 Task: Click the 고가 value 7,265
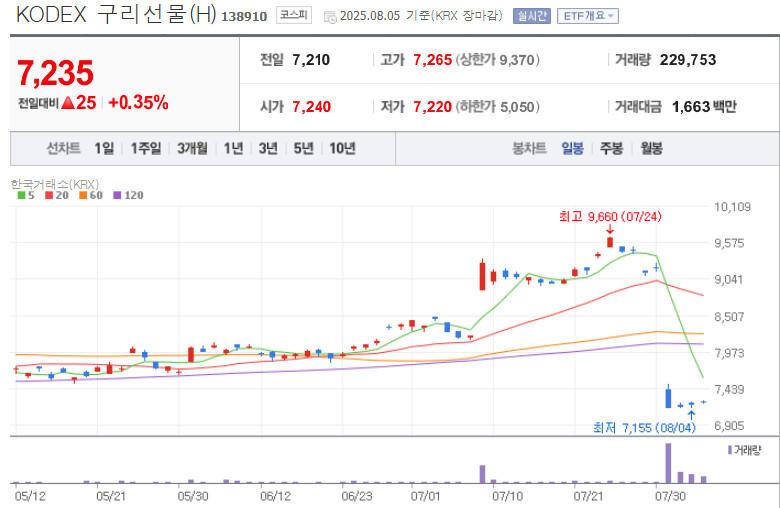pyautogui.click(x=432, y=60)
